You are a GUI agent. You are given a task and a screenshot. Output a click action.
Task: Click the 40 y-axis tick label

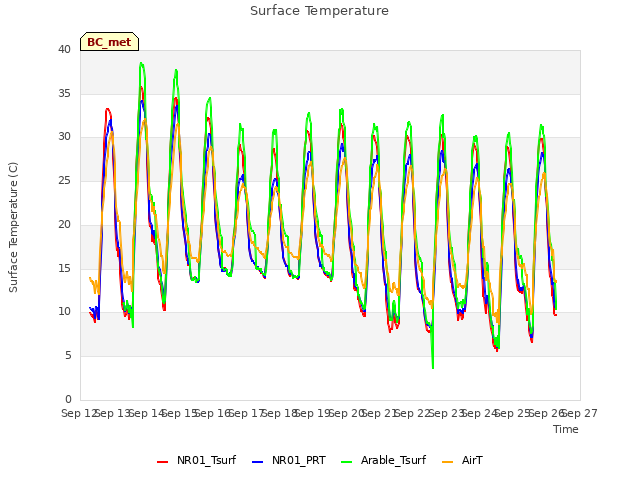tap(64, 49)
